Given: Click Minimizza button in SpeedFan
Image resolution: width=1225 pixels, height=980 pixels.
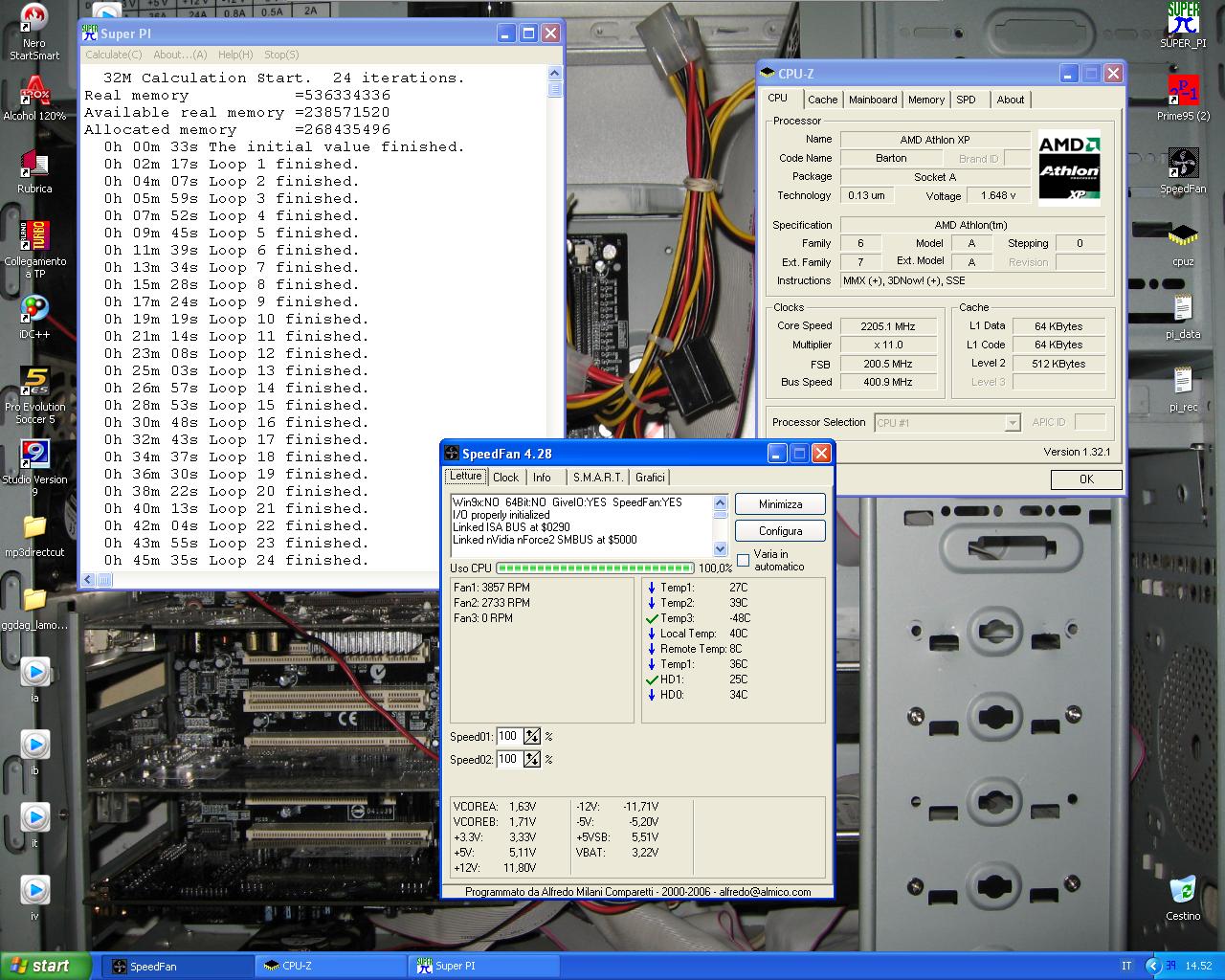Looking at the screenshot, I should (780, 504).
